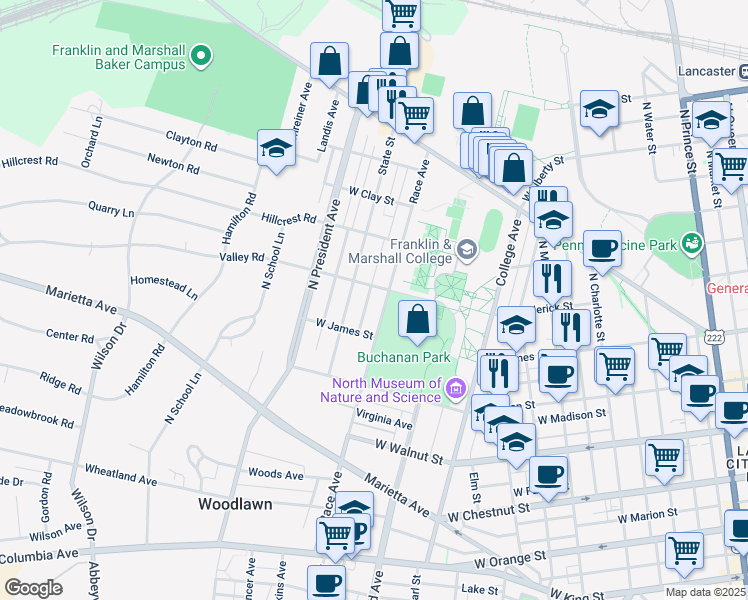The height and width of the screenshot is (600, 748).
Task: Click the College Ave street label
Action: pos(509,252)
